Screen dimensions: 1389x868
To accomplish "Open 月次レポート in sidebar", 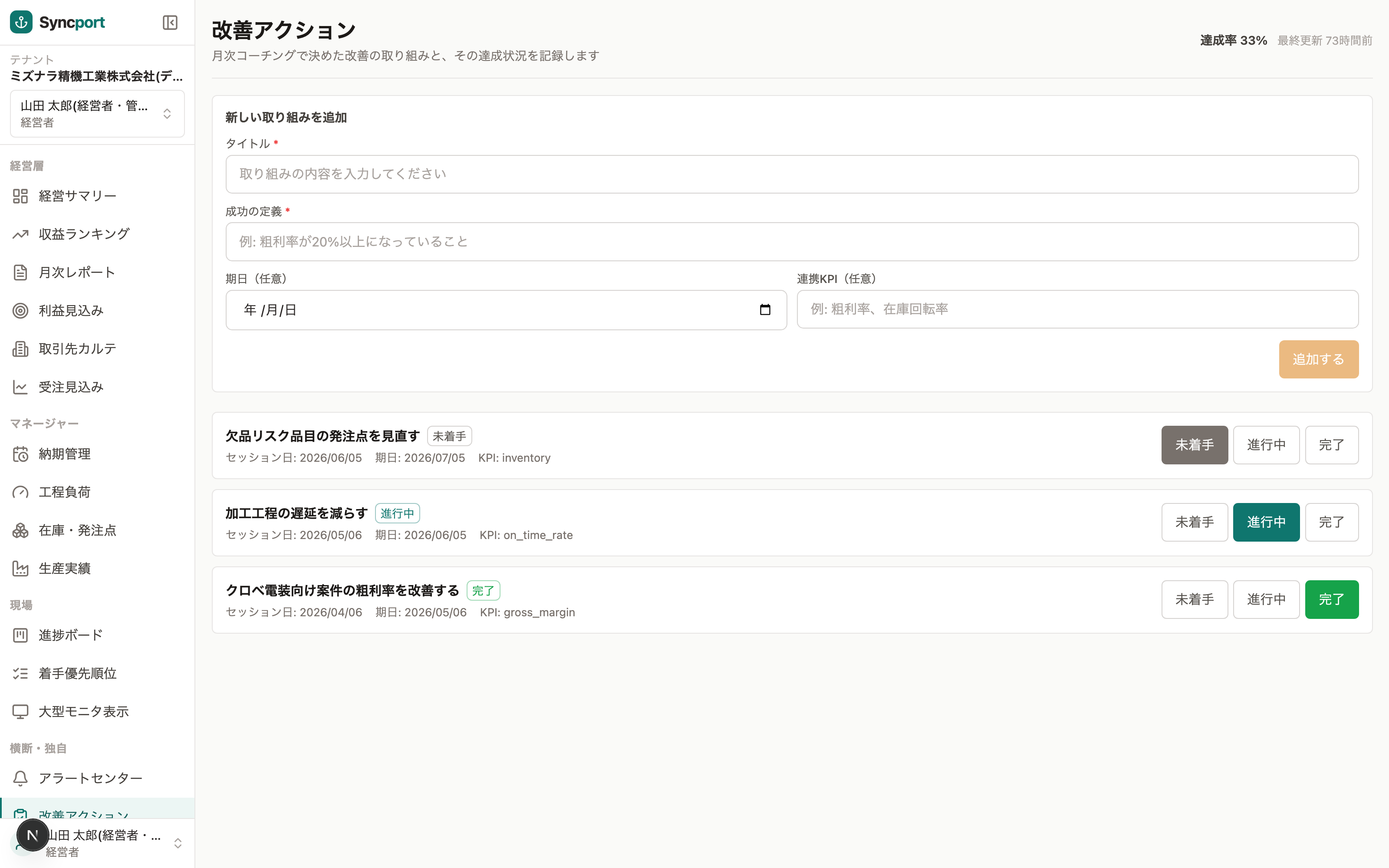I will click(x=97, y=273).
